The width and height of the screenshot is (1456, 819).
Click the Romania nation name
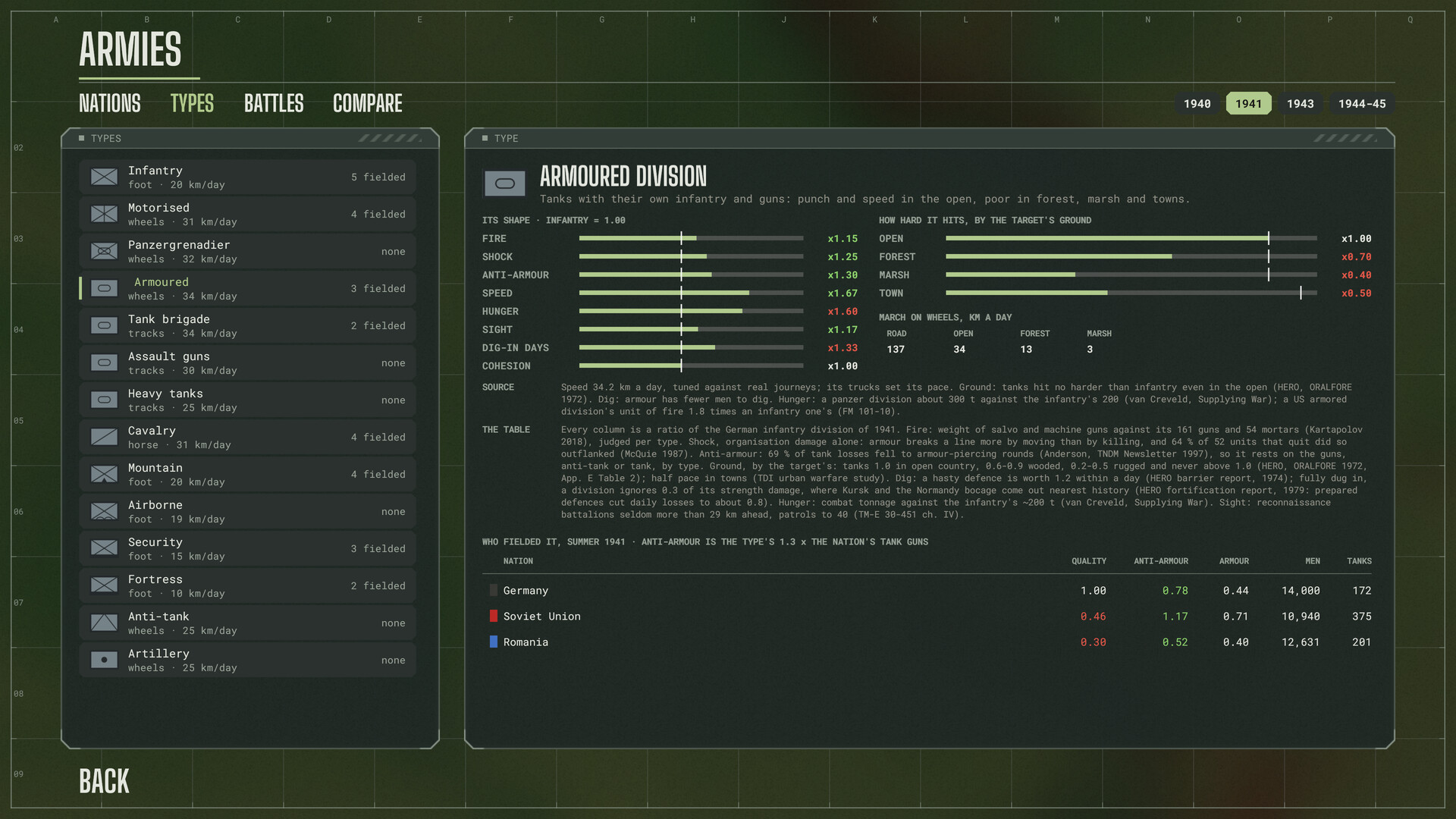(x=526, y=642)
